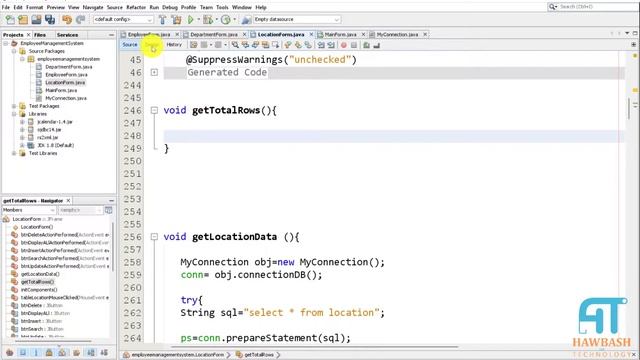The height and width of the screenshot is (360, 640).
Task: Toggle Sort by Source in Navigator
Action: pyautogui.click(x=104, y=352)
